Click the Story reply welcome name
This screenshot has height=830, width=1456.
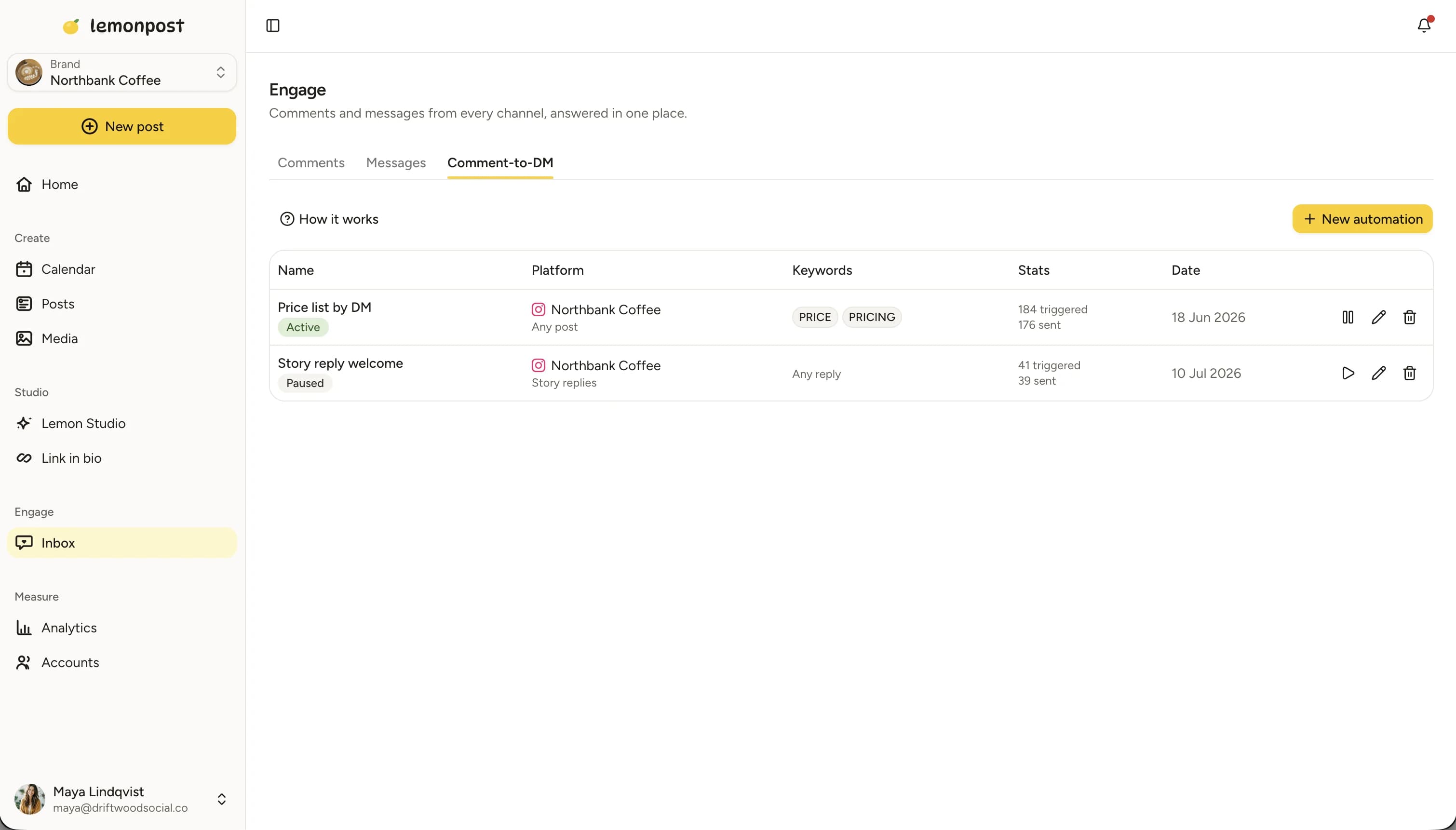340,363
